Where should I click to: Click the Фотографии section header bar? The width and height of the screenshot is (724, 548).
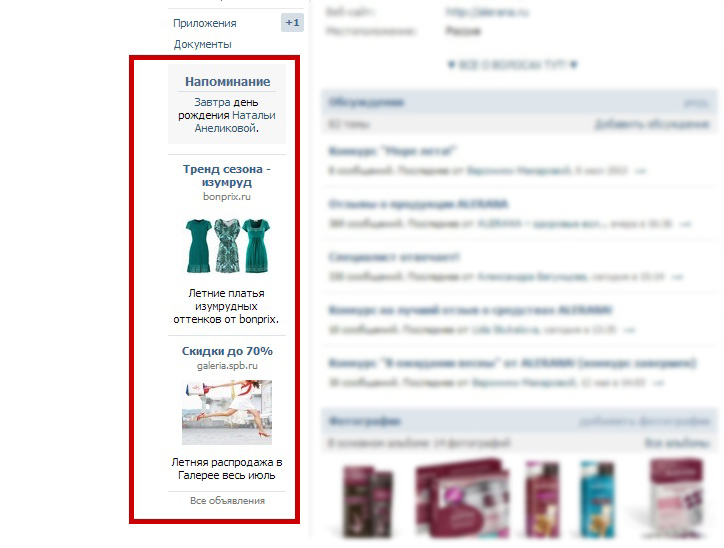tap(519, 421)
